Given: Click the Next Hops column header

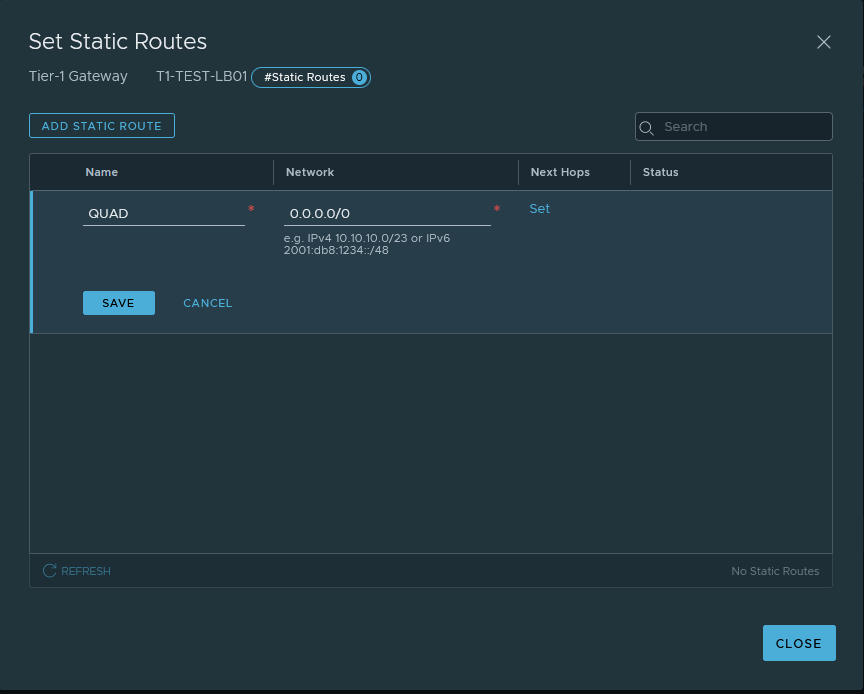Looking at the screenshot, I should click(x=560, y=172).
